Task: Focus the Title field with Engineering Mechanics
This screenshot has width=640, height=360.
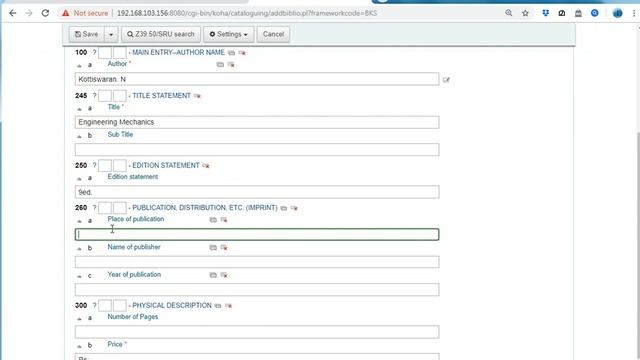Action: [x=257, y=122]
